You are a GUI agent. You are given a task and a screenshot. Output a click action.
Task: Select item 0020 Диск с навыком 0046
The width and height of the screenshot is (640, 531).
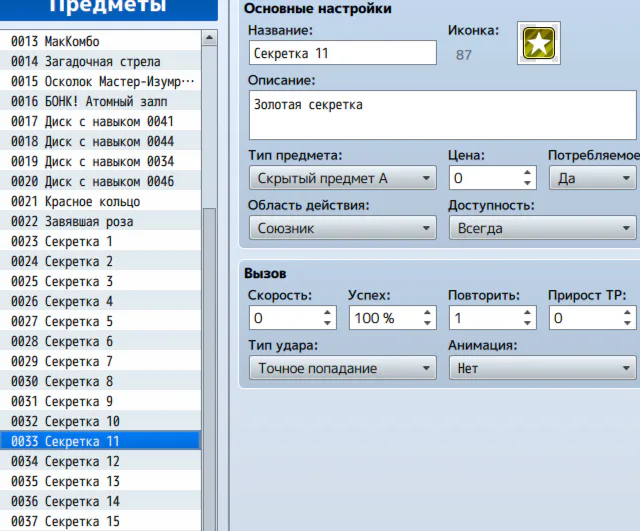(x=100, y=181)
